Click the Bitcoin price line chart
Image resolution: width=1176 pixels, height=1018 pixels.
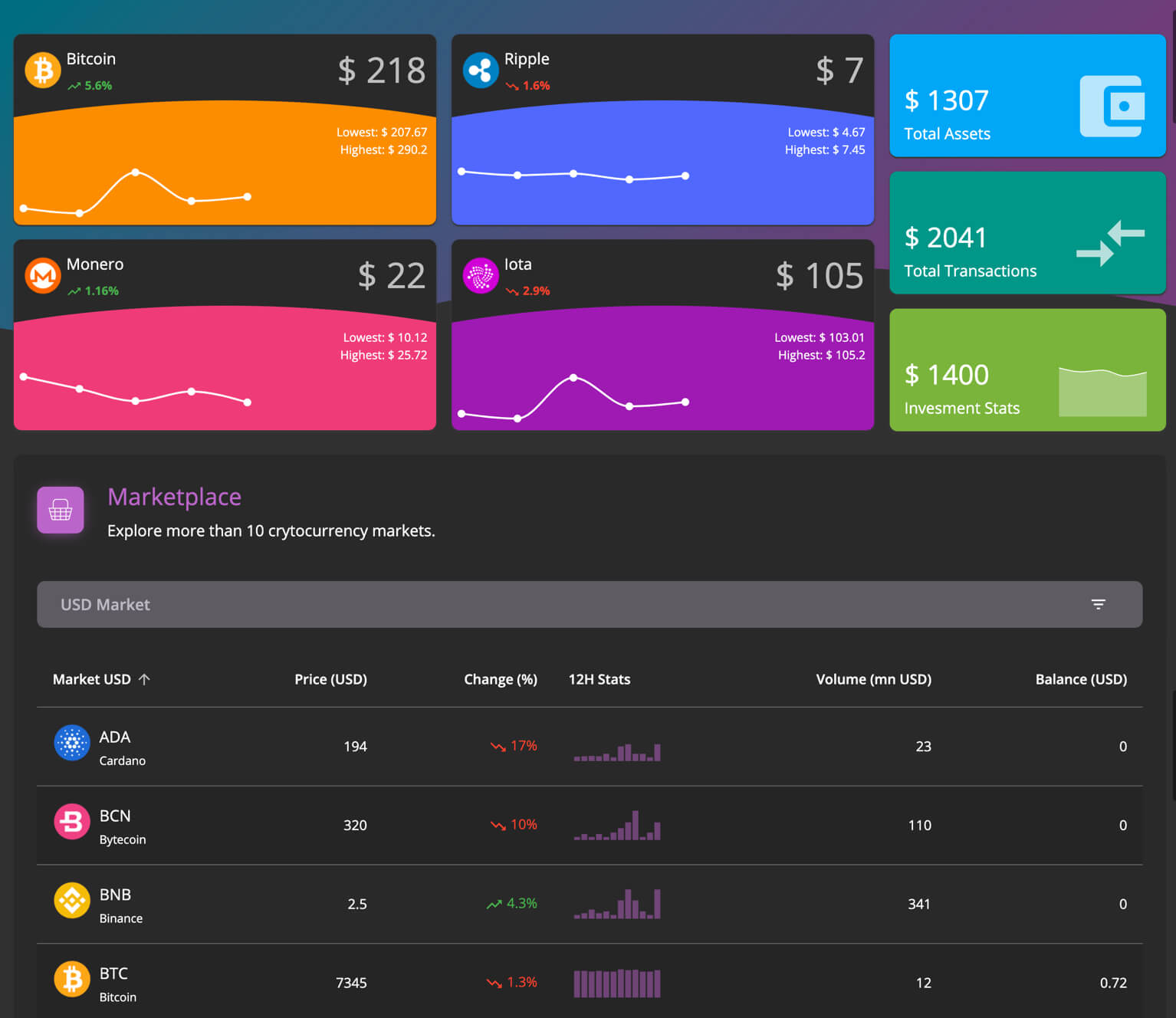(136, 192)
